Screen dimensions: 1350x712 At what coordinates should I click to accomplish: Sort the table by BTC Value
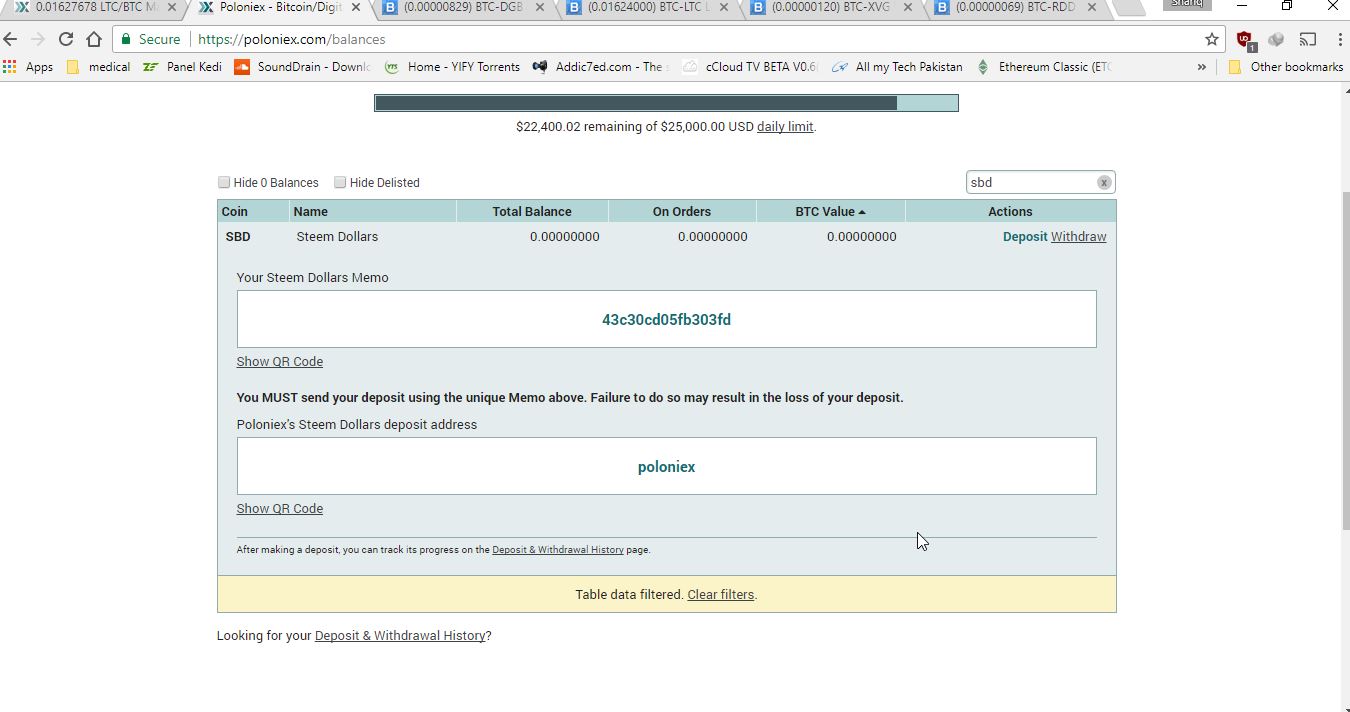[830, 212]
